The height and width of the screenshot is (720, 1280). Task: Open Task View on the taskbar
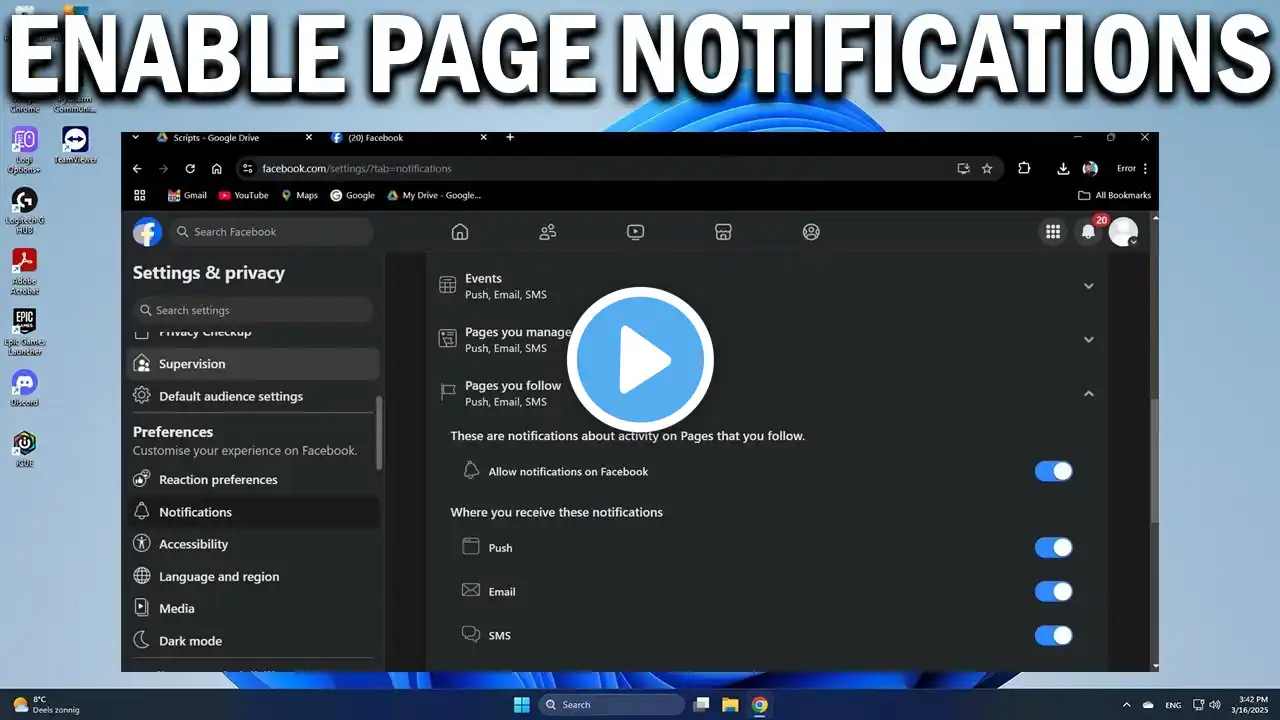coord(701,705)
